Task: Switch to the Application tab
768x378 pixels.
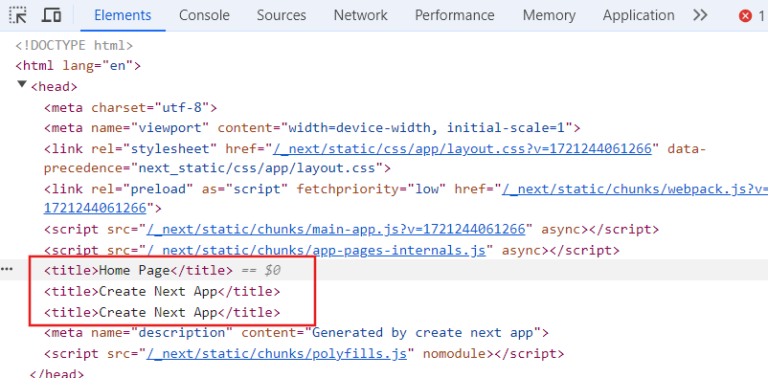Action: 639,15
